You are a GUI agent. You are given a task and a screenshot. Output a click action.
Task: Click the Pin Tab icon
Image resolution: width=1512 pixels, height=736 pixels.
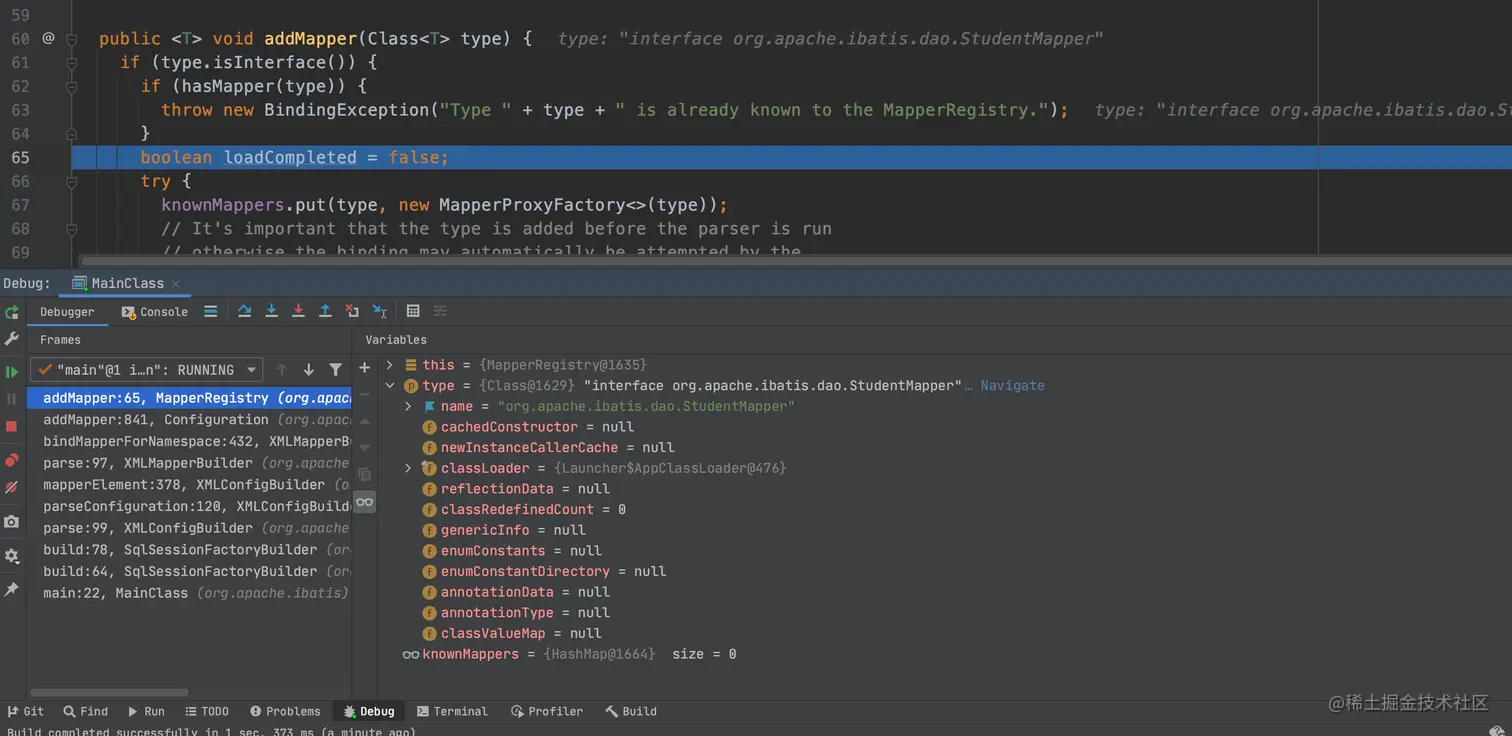click(x=11, y=590)
